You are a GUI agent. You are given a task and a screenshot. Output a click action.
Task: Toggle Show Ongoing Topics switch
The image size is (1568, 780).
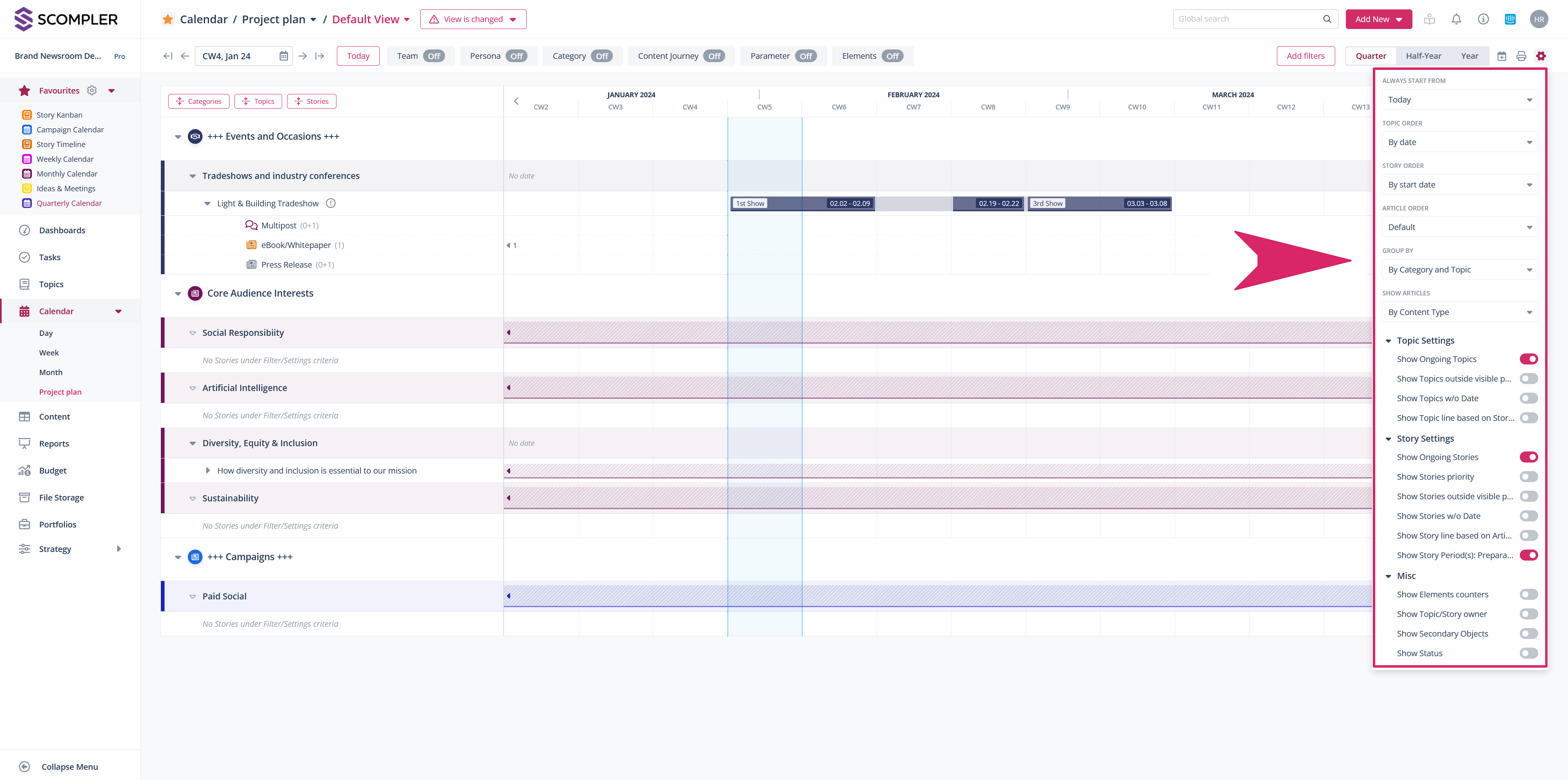click(x=1528, y=359)
